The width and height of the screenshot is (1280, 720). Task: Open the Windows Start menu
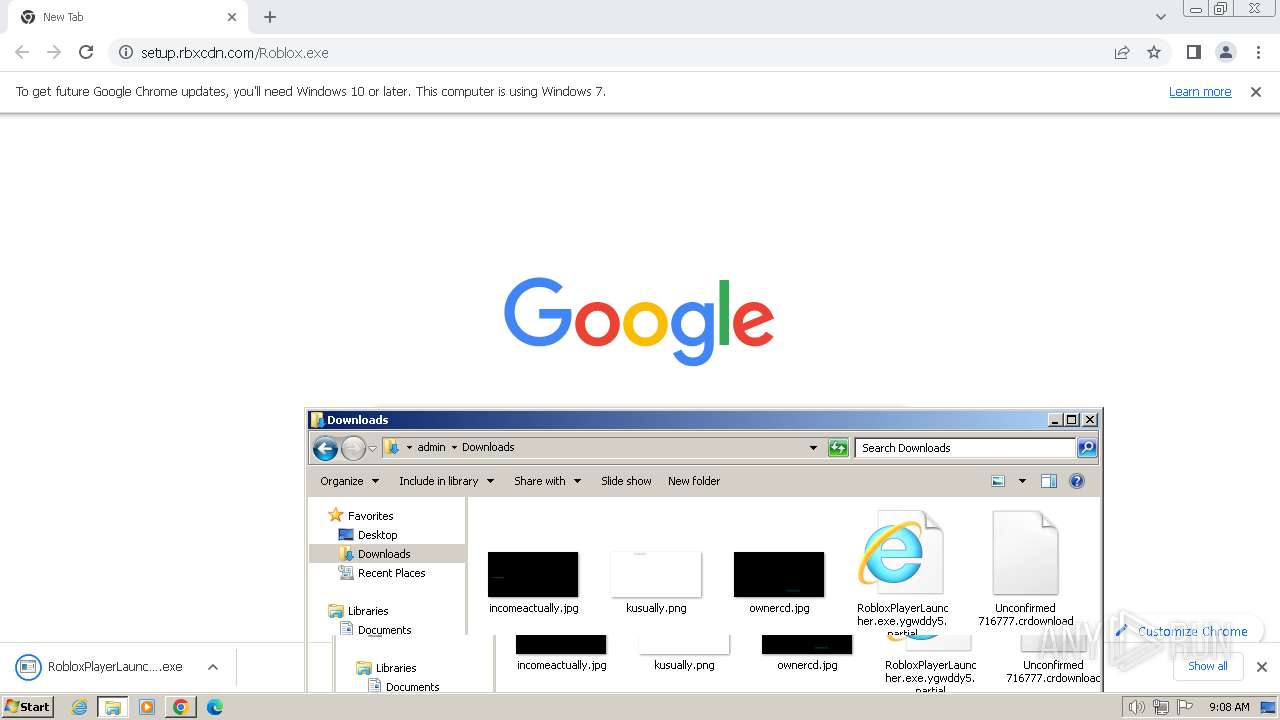(x=28, y=706)
